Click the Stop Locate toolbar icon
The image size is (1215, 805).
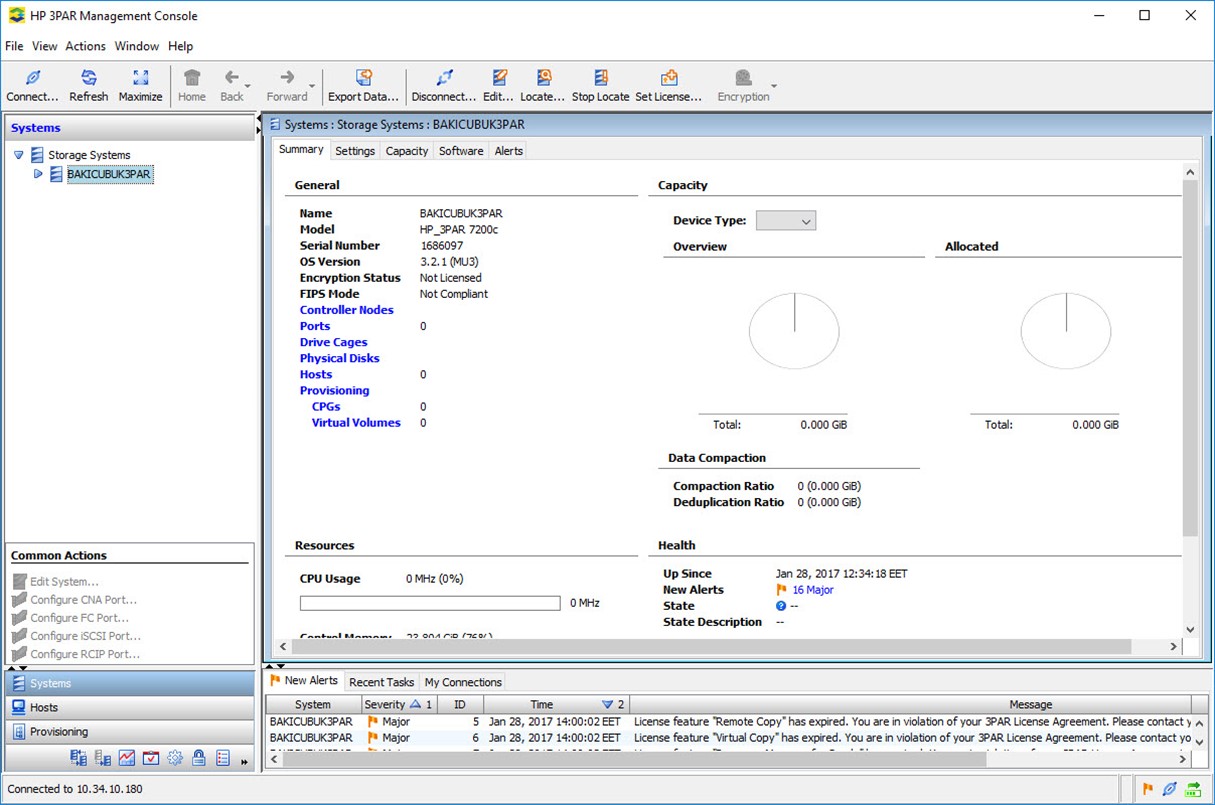[601, 78]
